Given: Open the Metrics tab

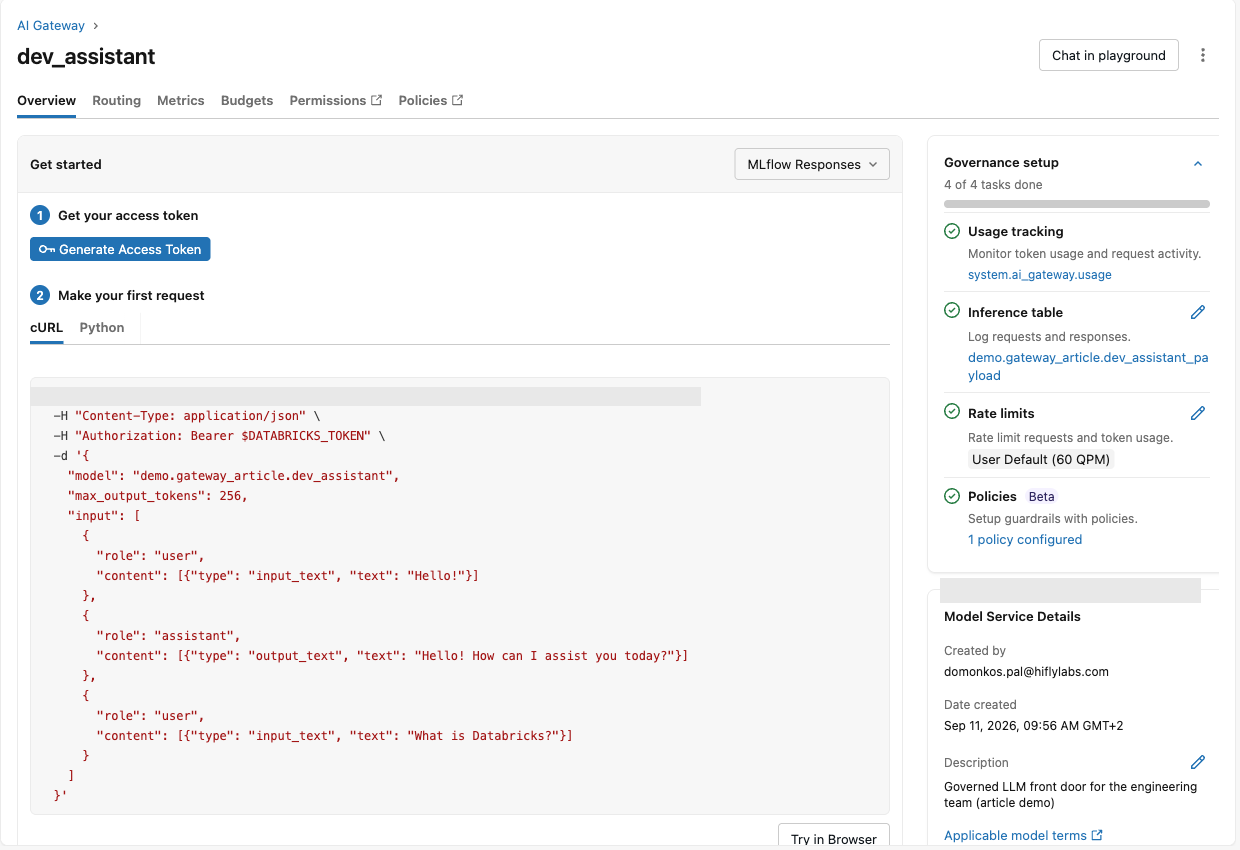Looking at the screenshot, I should tap(181, 100).
